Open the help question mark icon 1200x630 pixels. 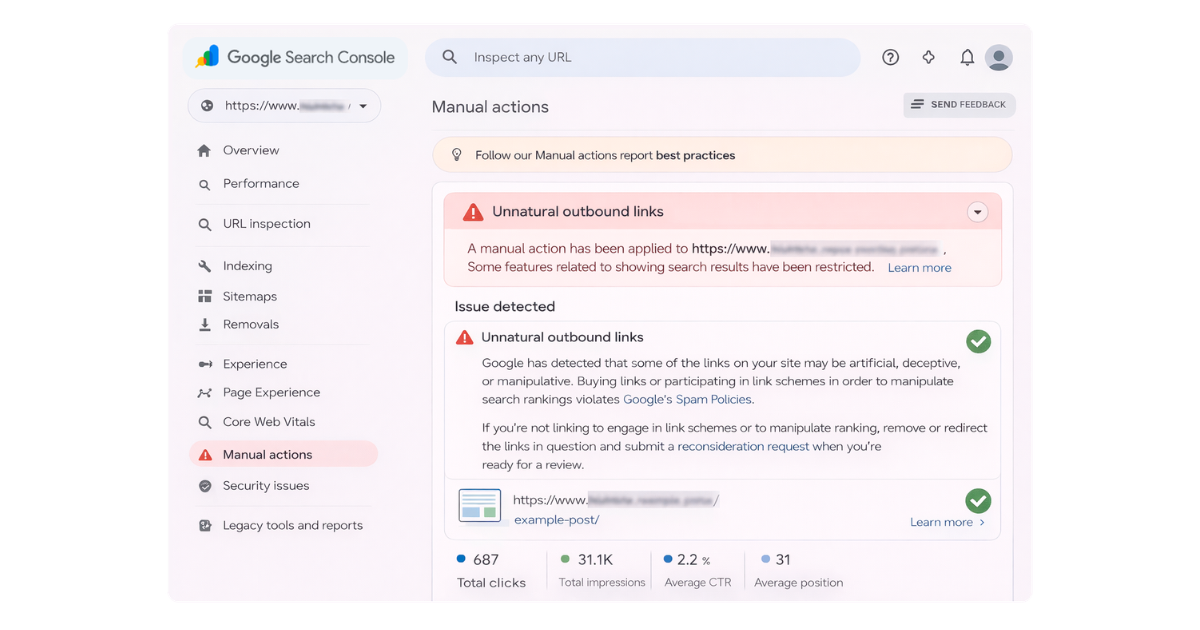[x=890, y=57]
